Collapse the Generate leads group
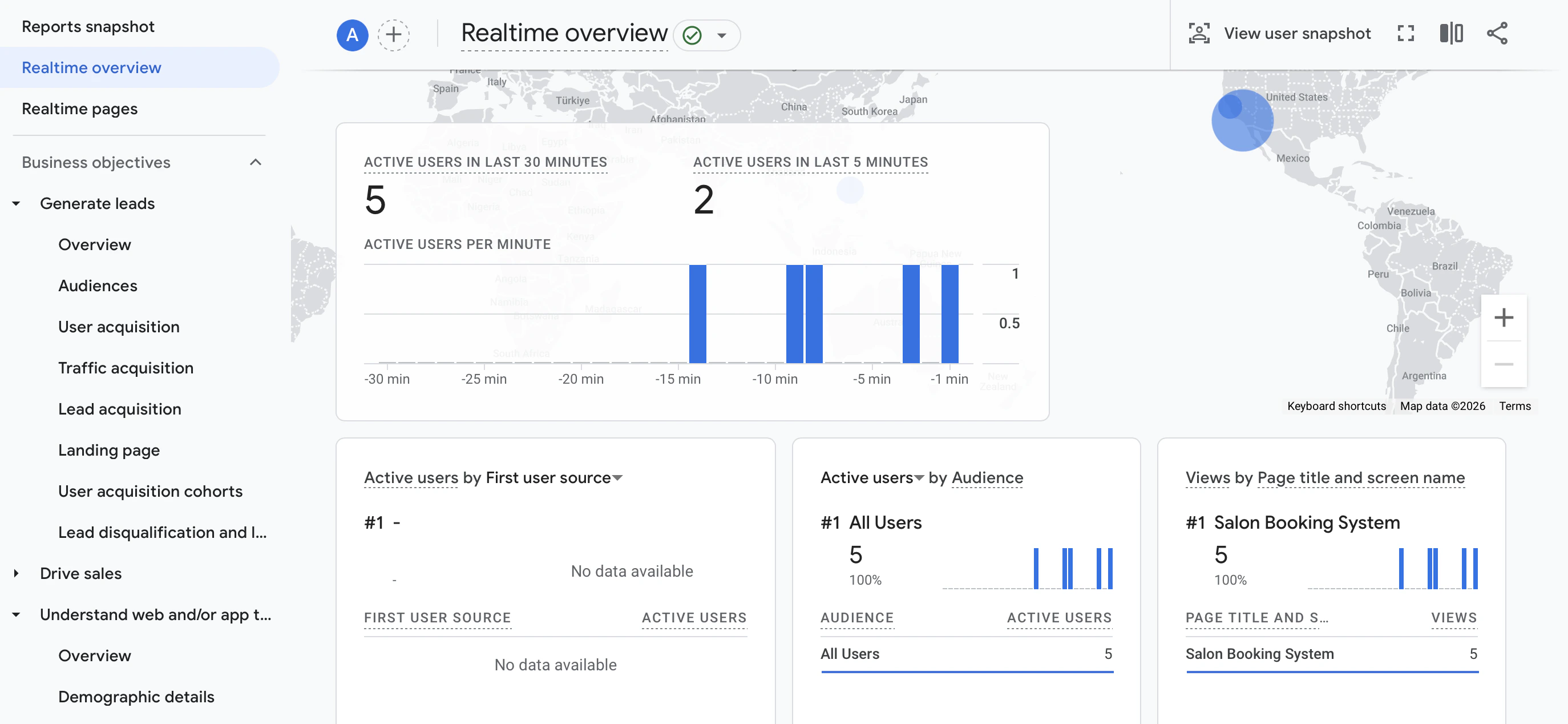 pyautogui.click(x=17, y=203)
